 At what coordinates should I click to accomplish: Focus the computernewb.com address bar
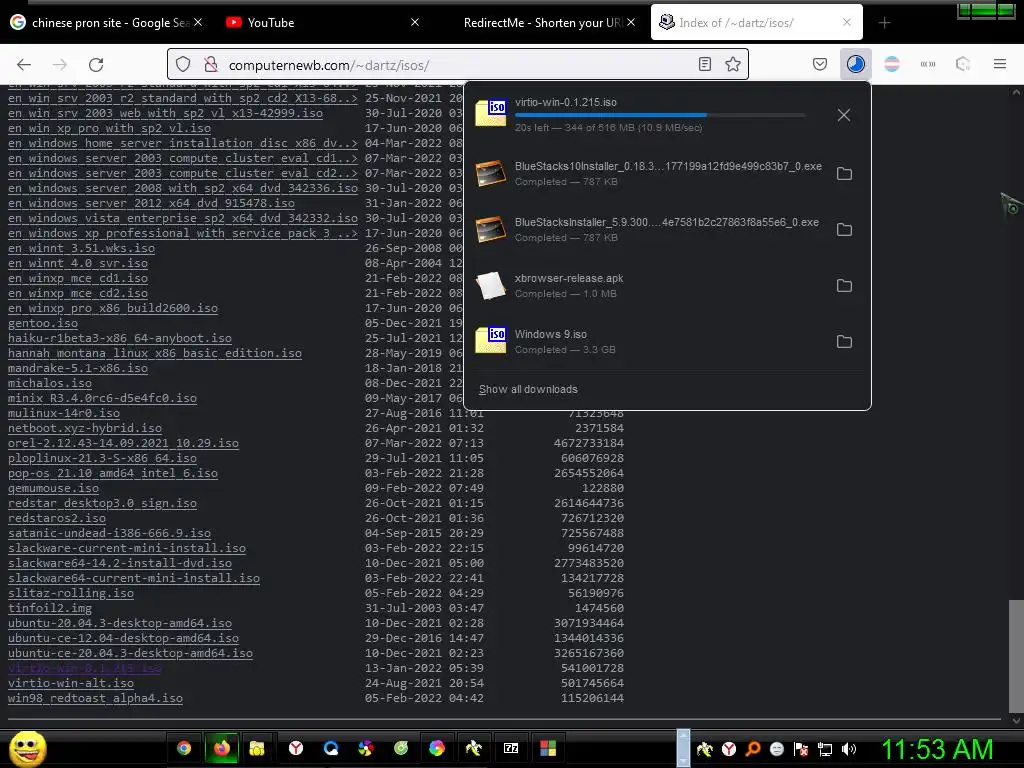pos(457,65)
